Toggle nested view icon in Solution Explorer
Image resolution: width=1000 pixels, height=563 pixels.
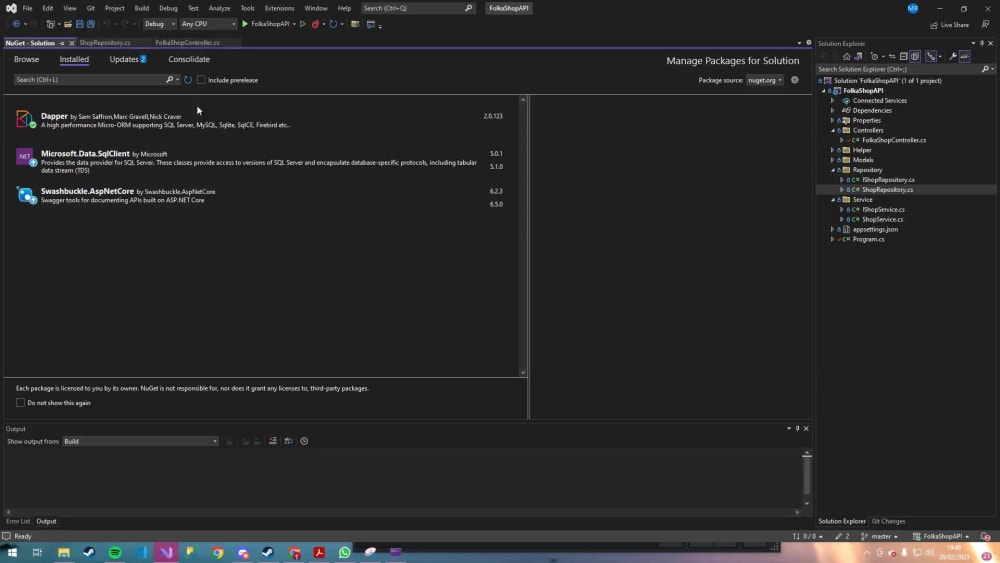(x=931, y=56)
